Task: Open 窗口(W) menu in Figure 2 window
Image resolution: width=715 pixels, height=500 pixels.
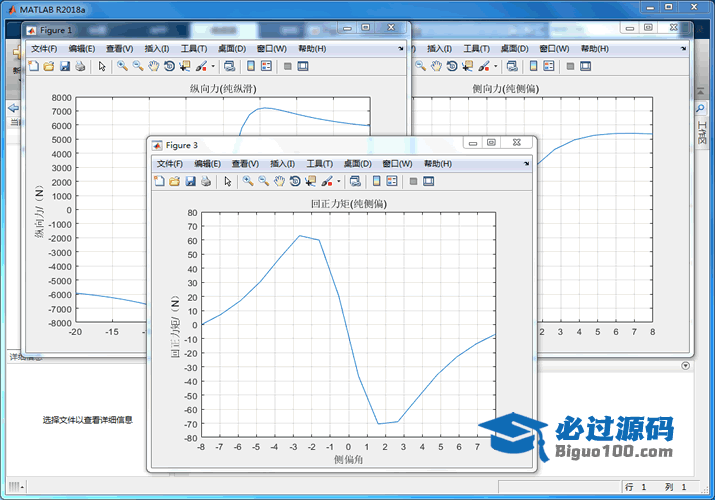Action: 554,49
